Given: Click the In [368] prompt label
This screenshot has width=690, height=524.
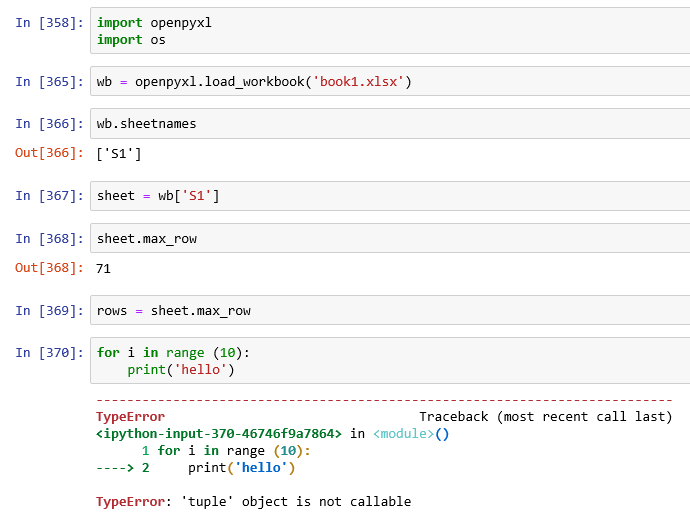Looking at the screenshot, I should pyautogui.click(x=50, y=239).
